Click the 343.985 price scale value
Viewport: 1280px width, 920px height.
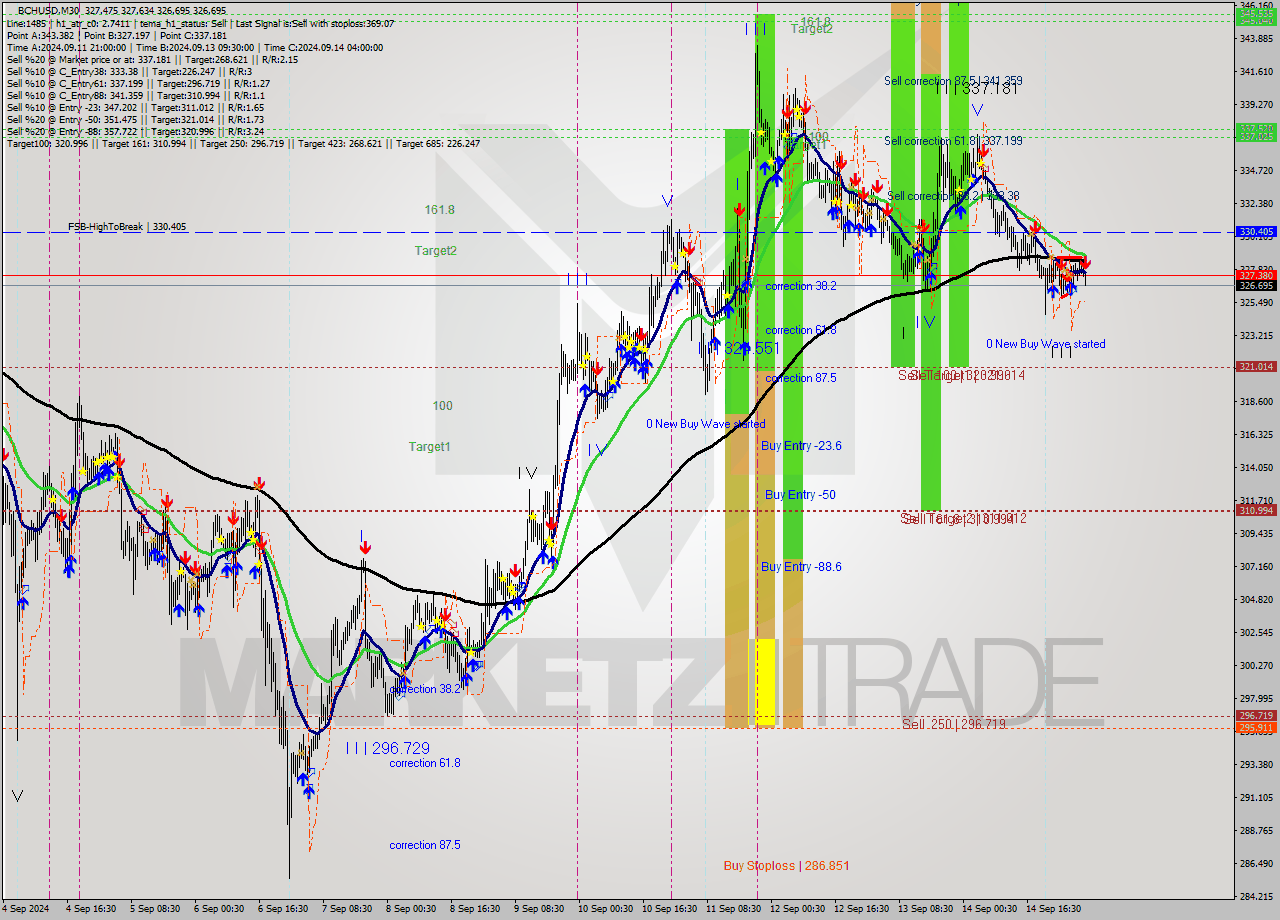(1256, 39)
